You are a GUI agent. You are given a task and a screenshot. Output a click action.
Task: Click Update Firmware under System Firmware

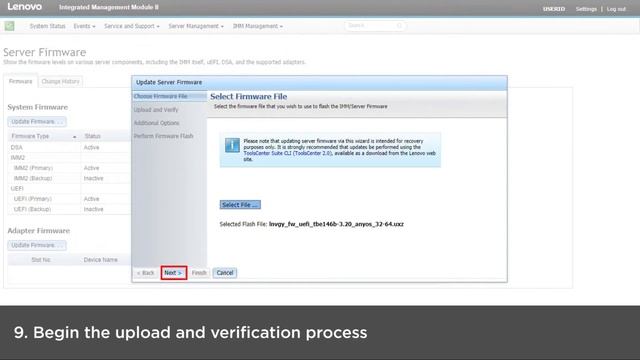[37, 122]
